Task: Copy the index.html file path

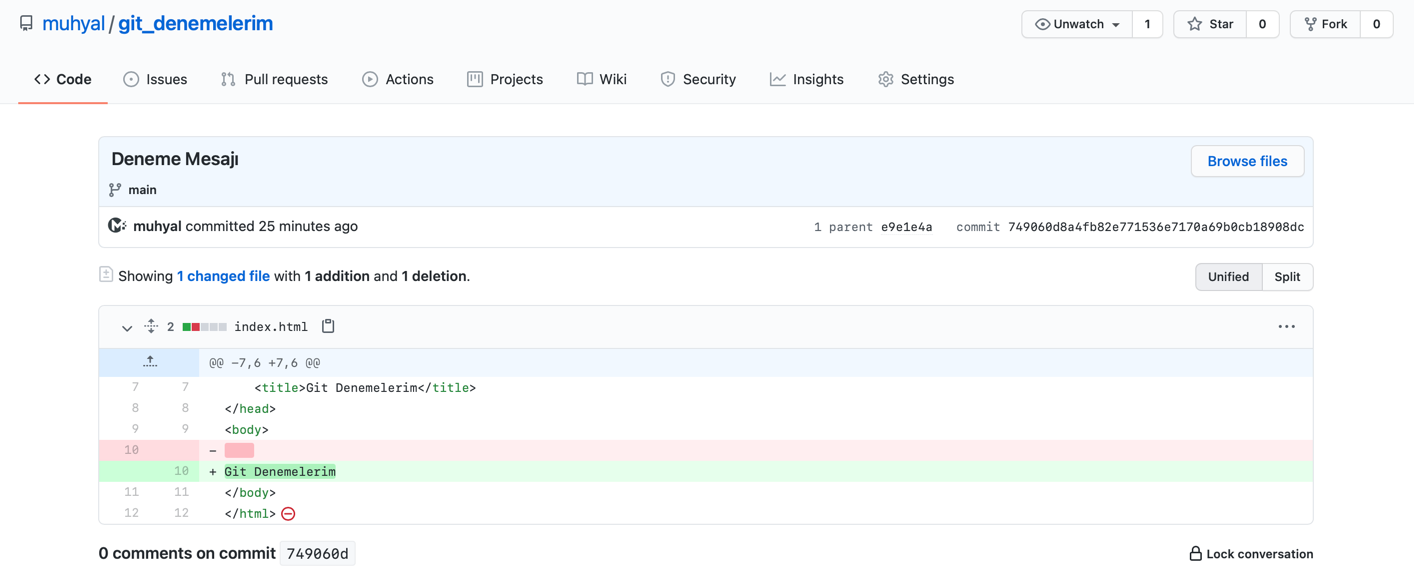Action: 328,326
